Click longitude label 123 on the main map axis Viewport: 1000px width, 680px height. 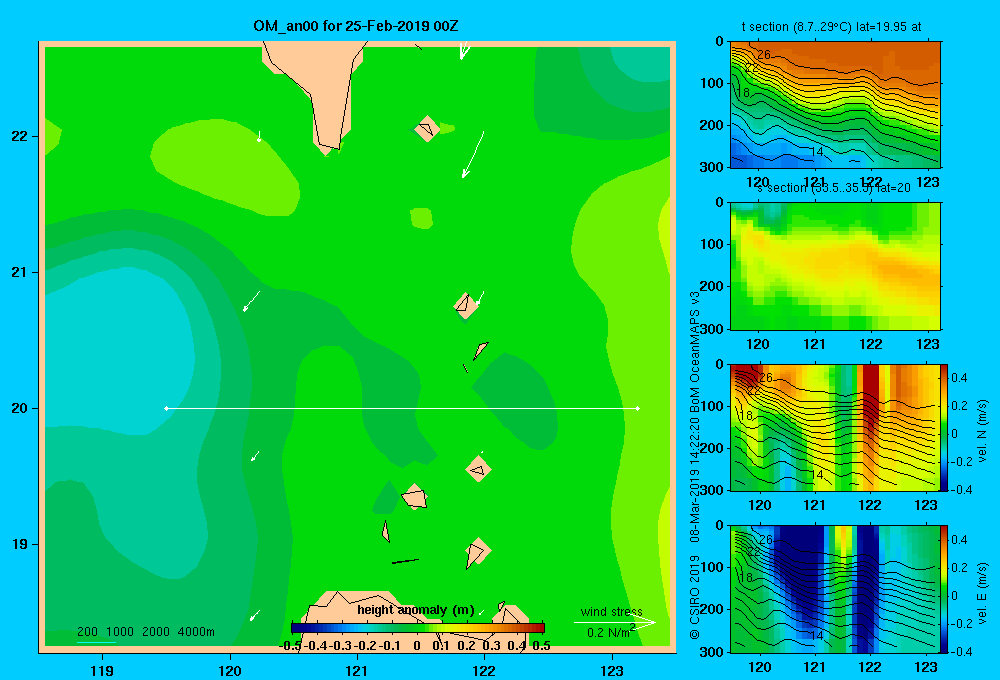(612, 670)
